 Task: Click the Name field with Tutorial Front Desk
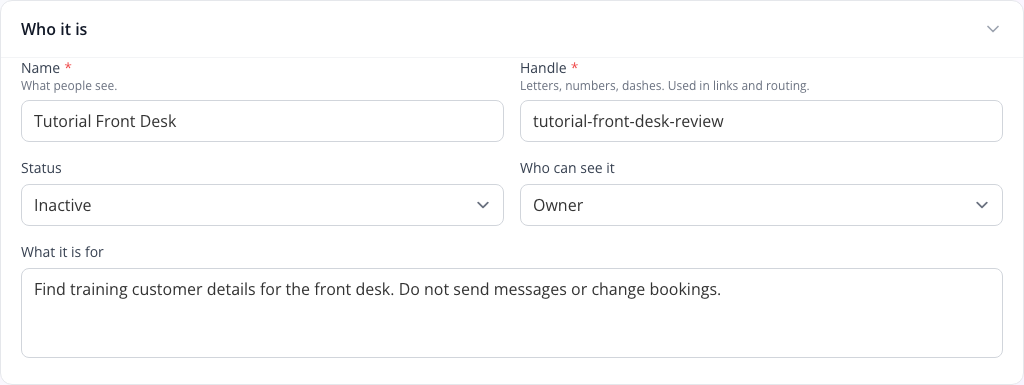pos(263,121)
